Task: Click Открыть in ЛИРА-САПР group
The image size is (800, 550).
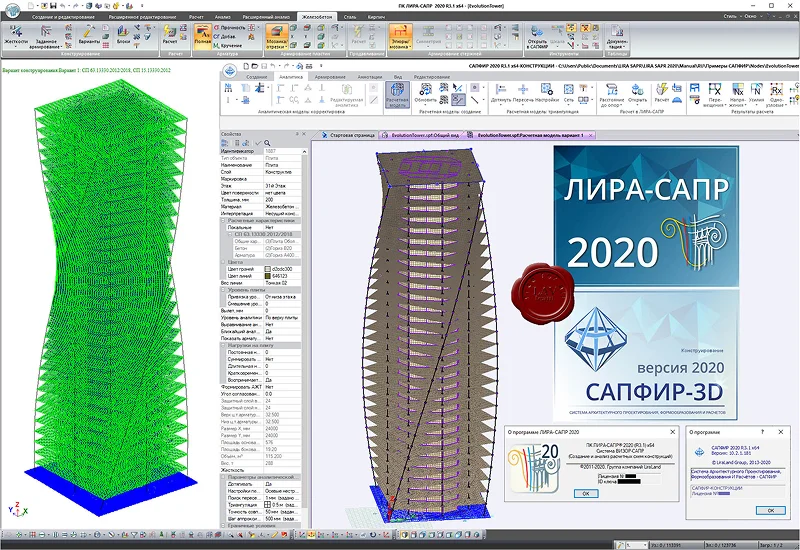Action: point(637,93)
